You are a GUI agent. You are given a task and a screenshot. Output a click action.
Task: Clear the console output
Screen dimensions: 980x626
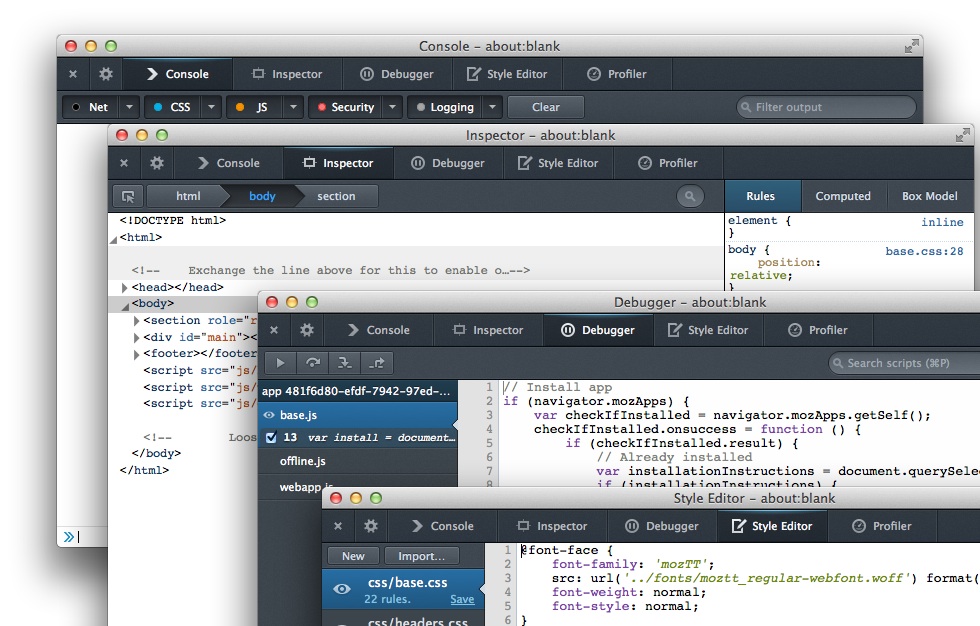point(546,107)
